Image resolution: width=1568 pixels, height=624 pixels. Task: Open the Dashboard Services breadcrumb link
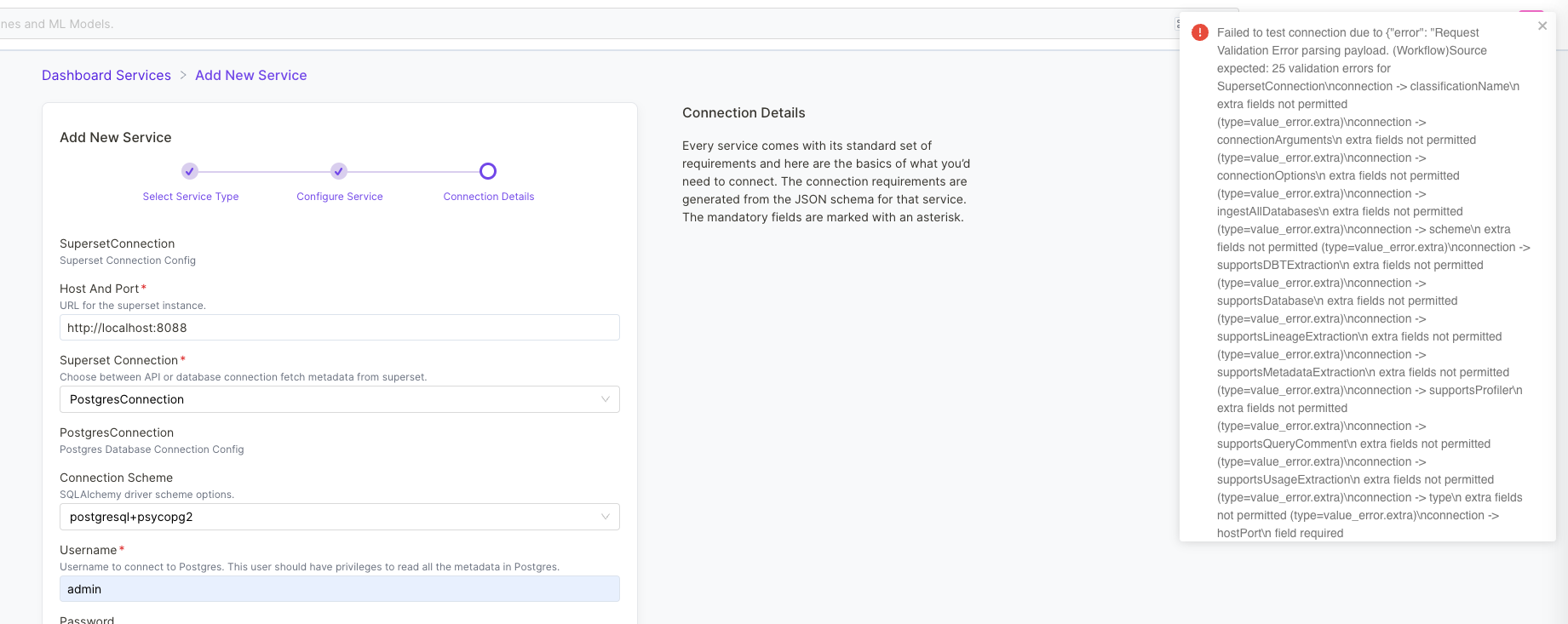pyautogui.click(x=106, y=76)
